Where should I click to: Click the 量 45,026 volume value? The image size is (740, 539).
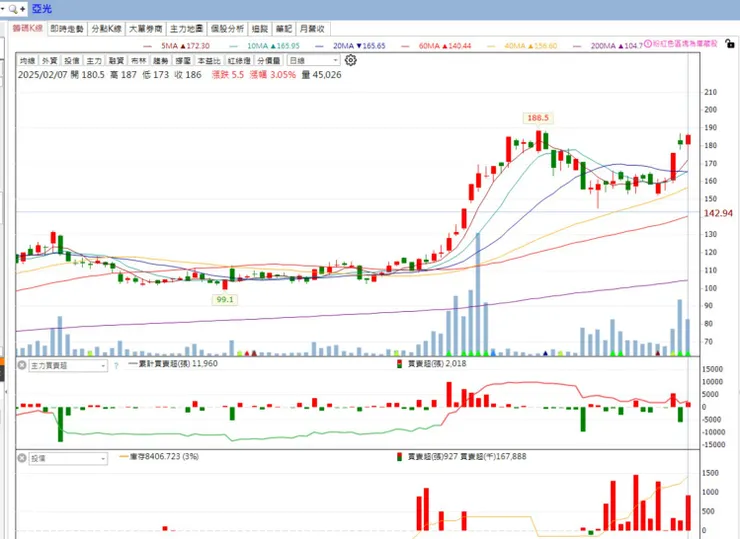click(x=321, y=75)
